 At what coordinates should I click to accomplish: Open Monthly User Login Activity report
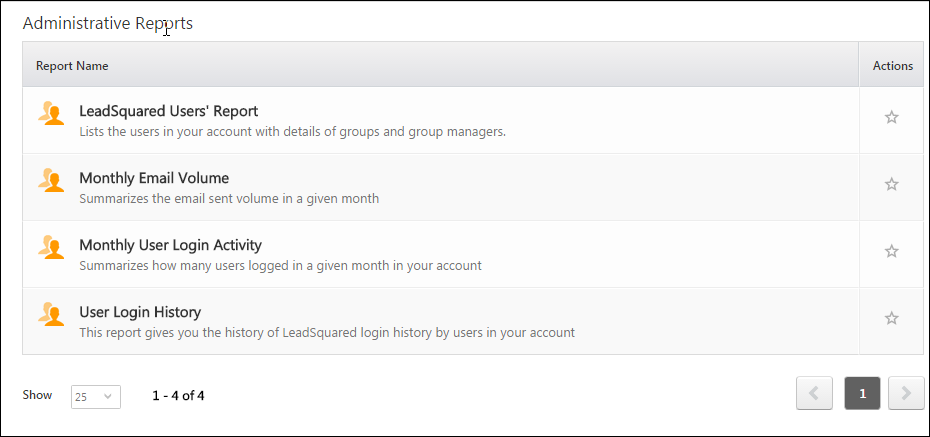[x=170, y=245]
